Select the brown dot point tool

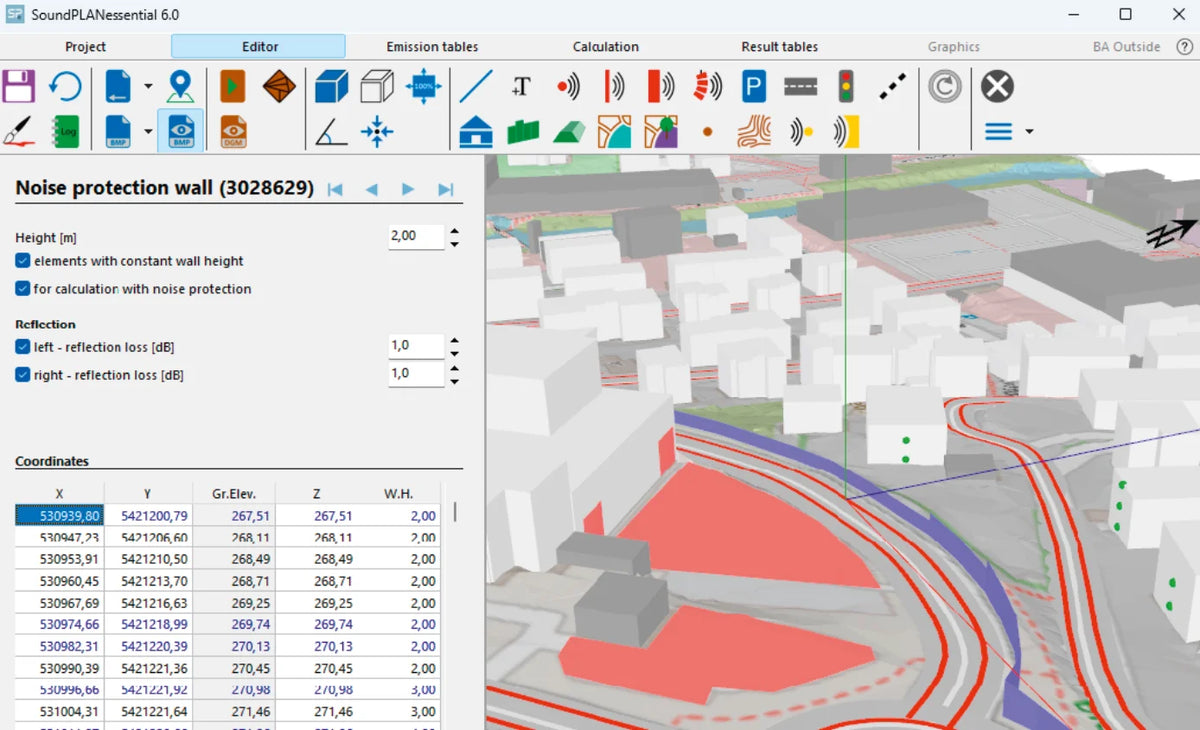click(x=707, y=131)
